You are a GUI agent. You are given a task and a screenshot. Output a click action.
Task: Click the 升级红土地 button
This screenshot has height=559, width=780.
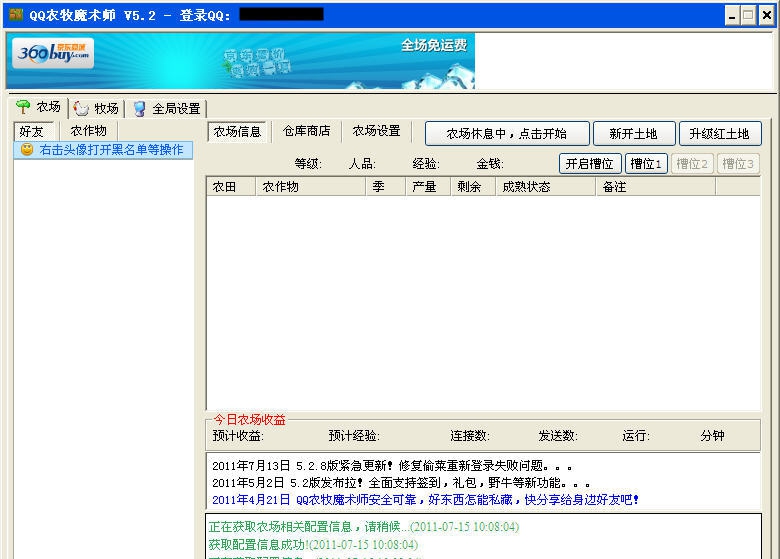click(720, 133)
